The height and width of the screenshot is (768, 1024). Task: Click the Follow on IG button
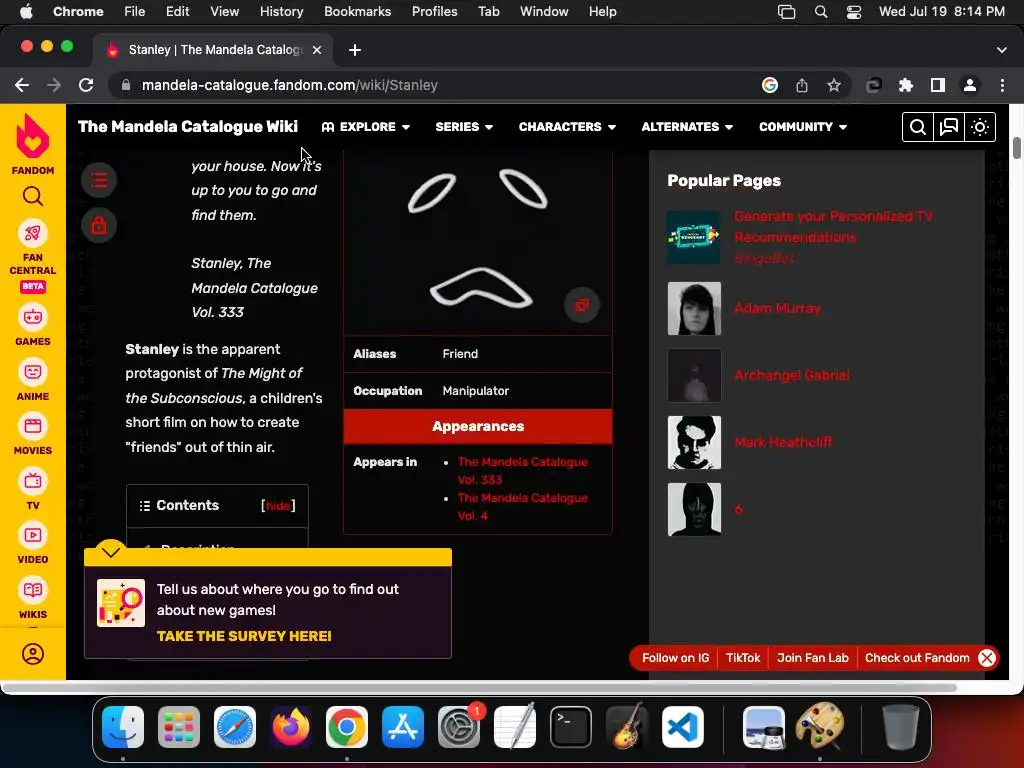(675, 658)
